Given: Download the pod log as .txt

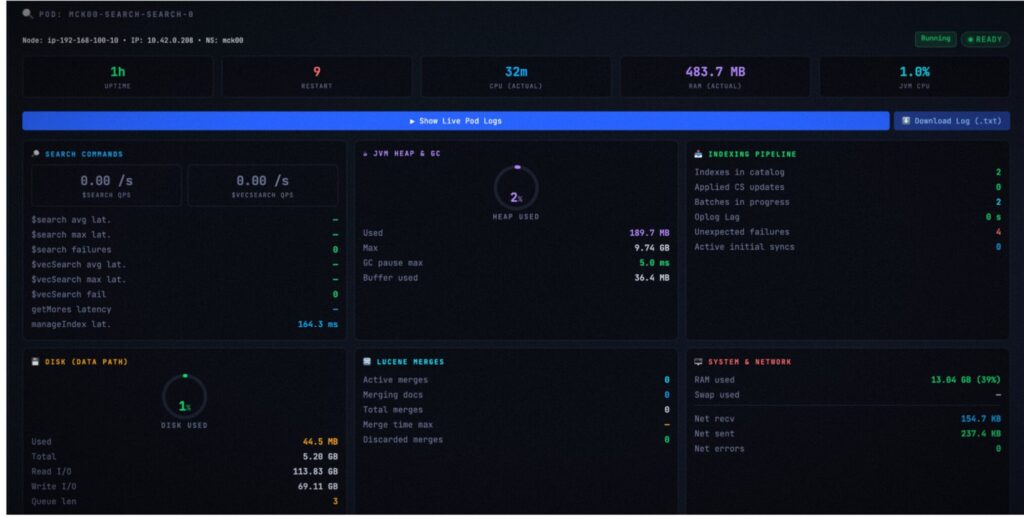Looking at the screenshot, I should pos(951,121).
